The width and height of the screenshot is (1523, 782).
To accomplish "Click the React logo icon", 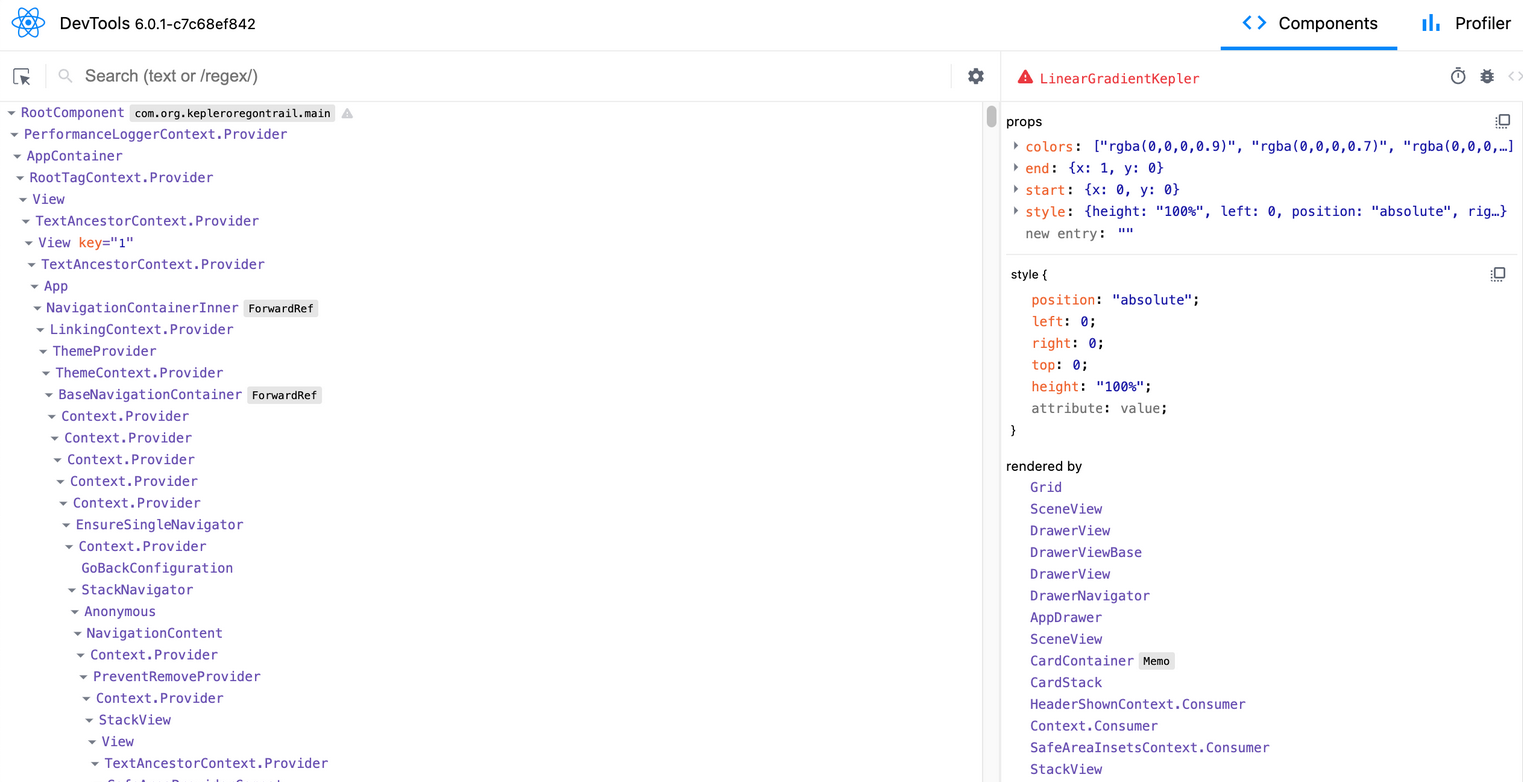I will 28,23.
